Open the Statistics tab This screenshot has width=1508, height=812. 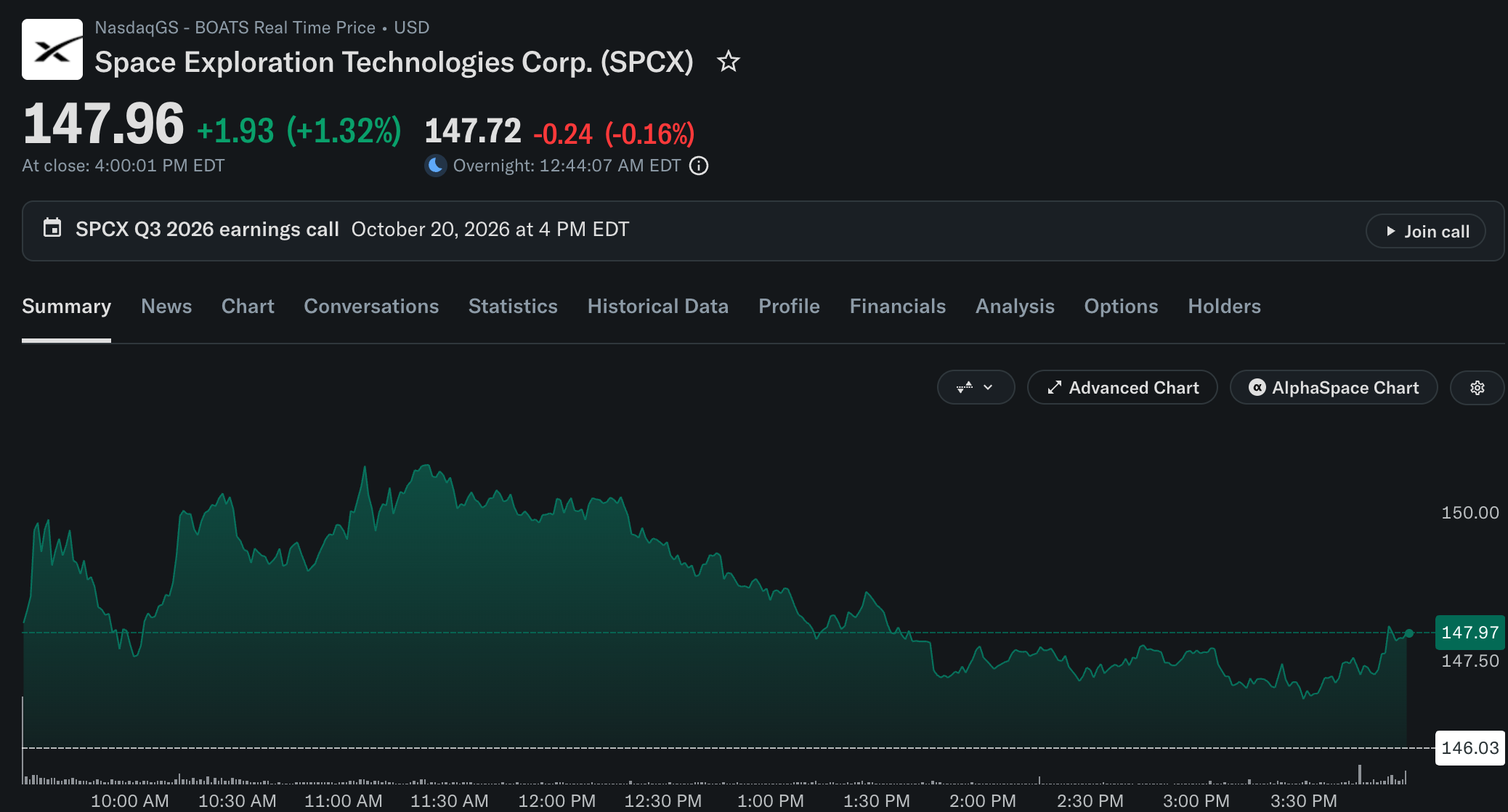pyautogui.click(x=513, y=306)
